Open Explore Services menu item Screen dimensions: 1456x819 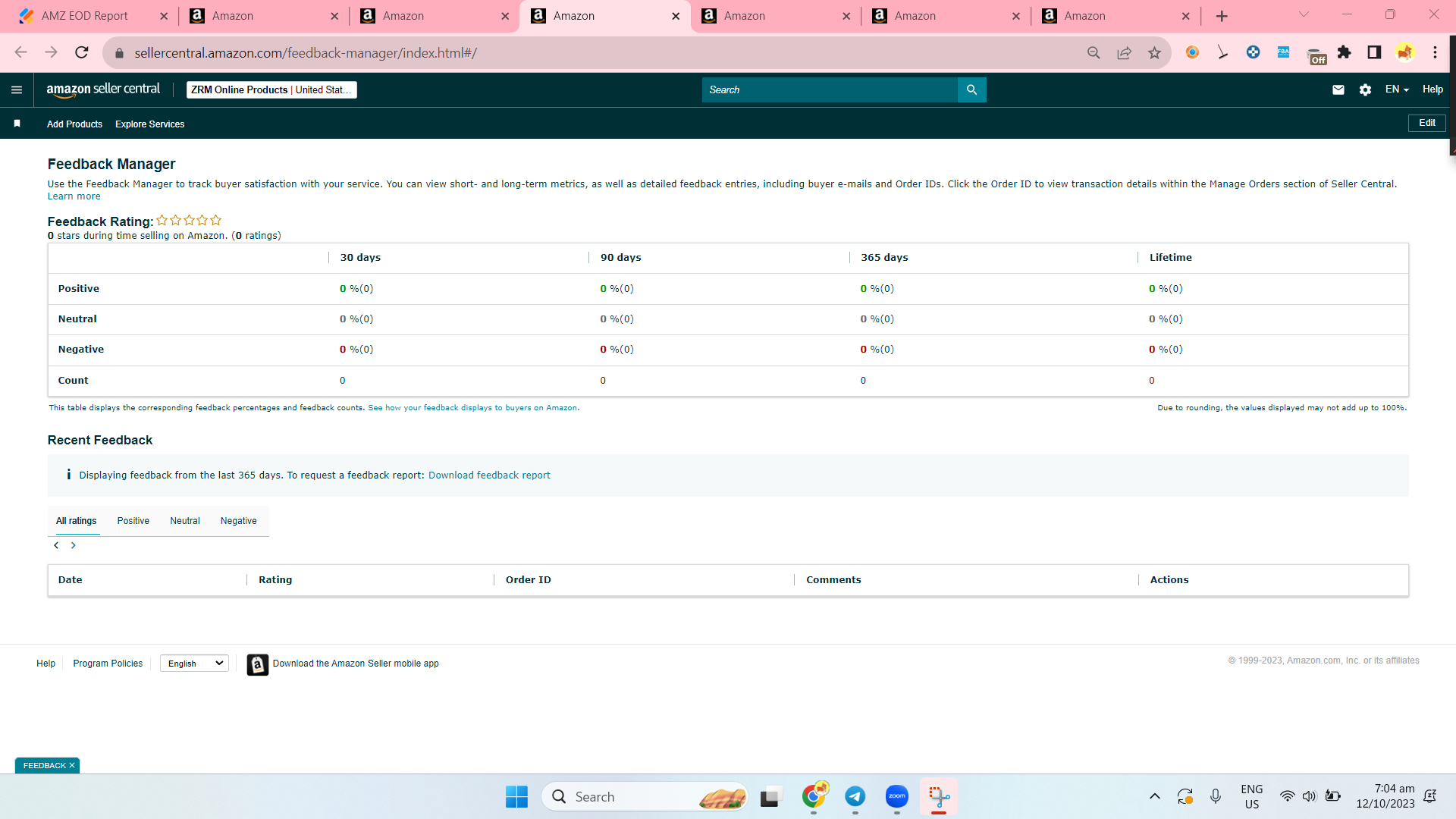149,124
